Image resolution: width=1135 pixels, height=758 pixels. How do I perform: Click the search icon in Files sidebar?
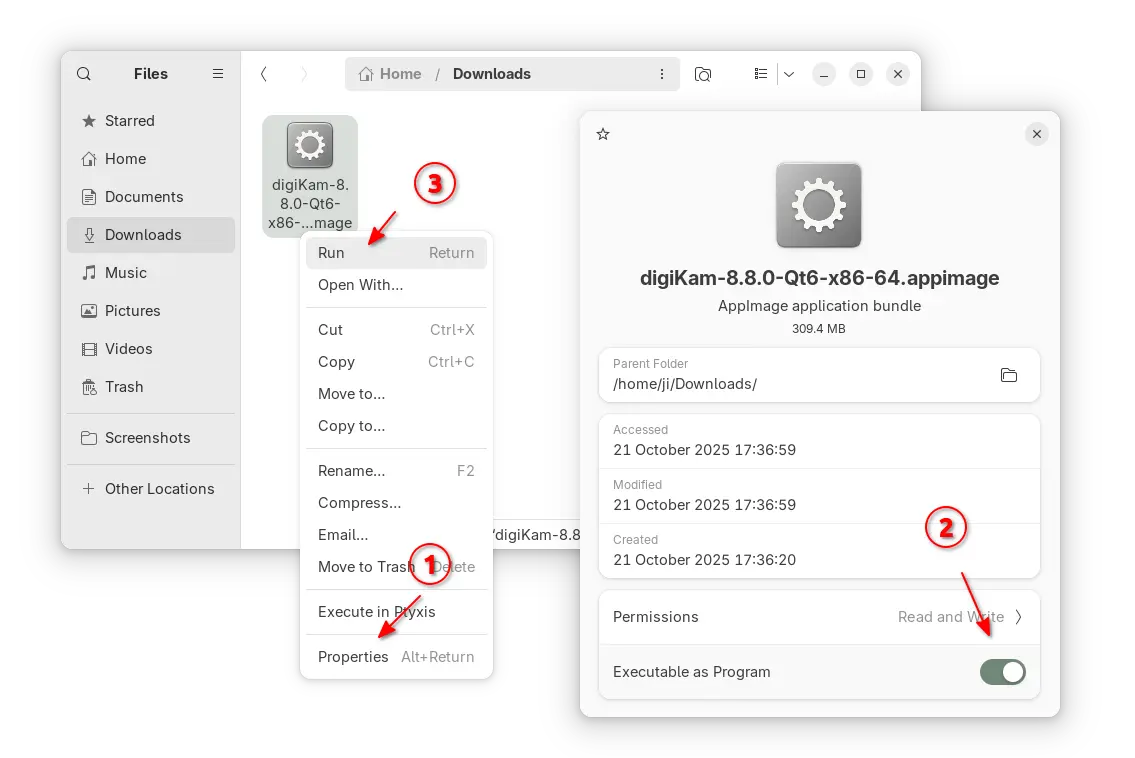[x=84, y=74]
